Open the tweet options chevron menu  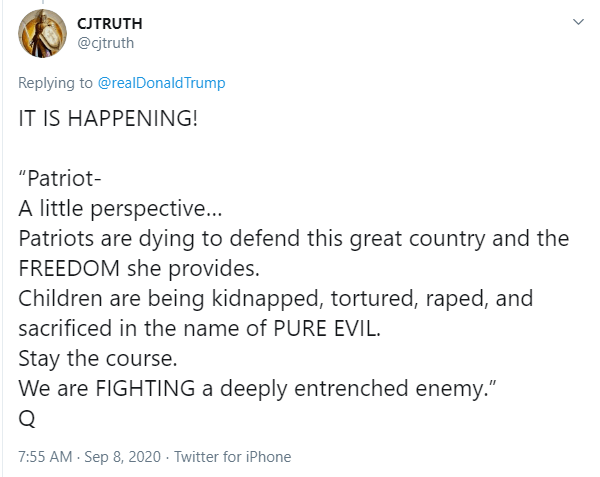click(579, 21)
